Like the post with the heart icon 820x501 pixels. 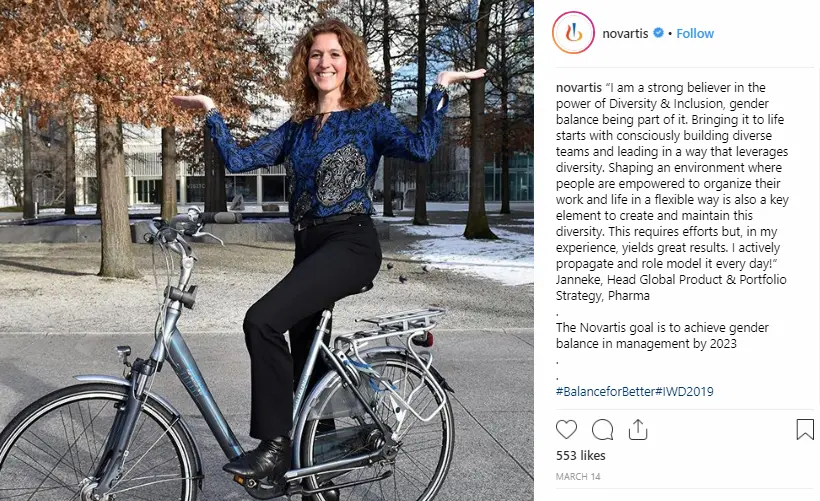pos(566,429)
